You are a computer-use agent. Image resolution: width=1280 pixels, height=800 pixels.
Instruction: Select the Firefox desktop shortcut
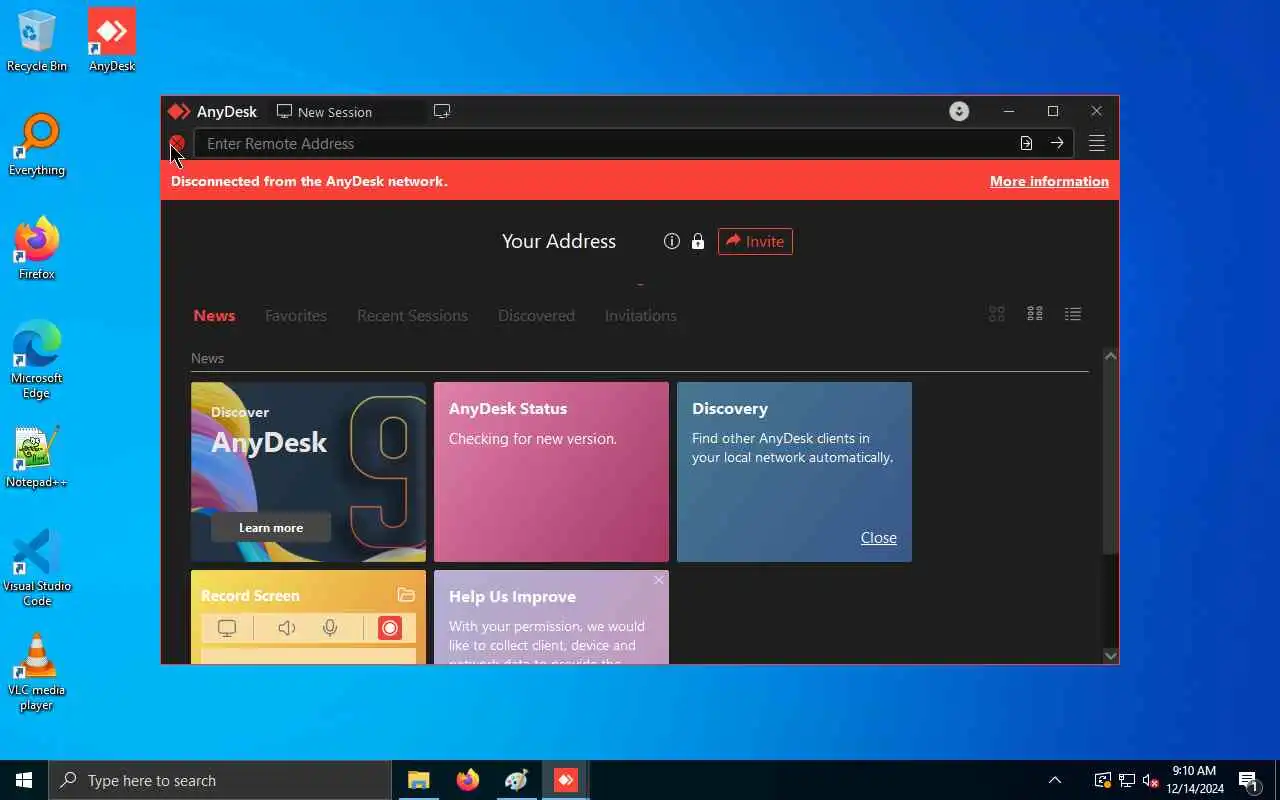pyautogui.click(x=37, y=249)
